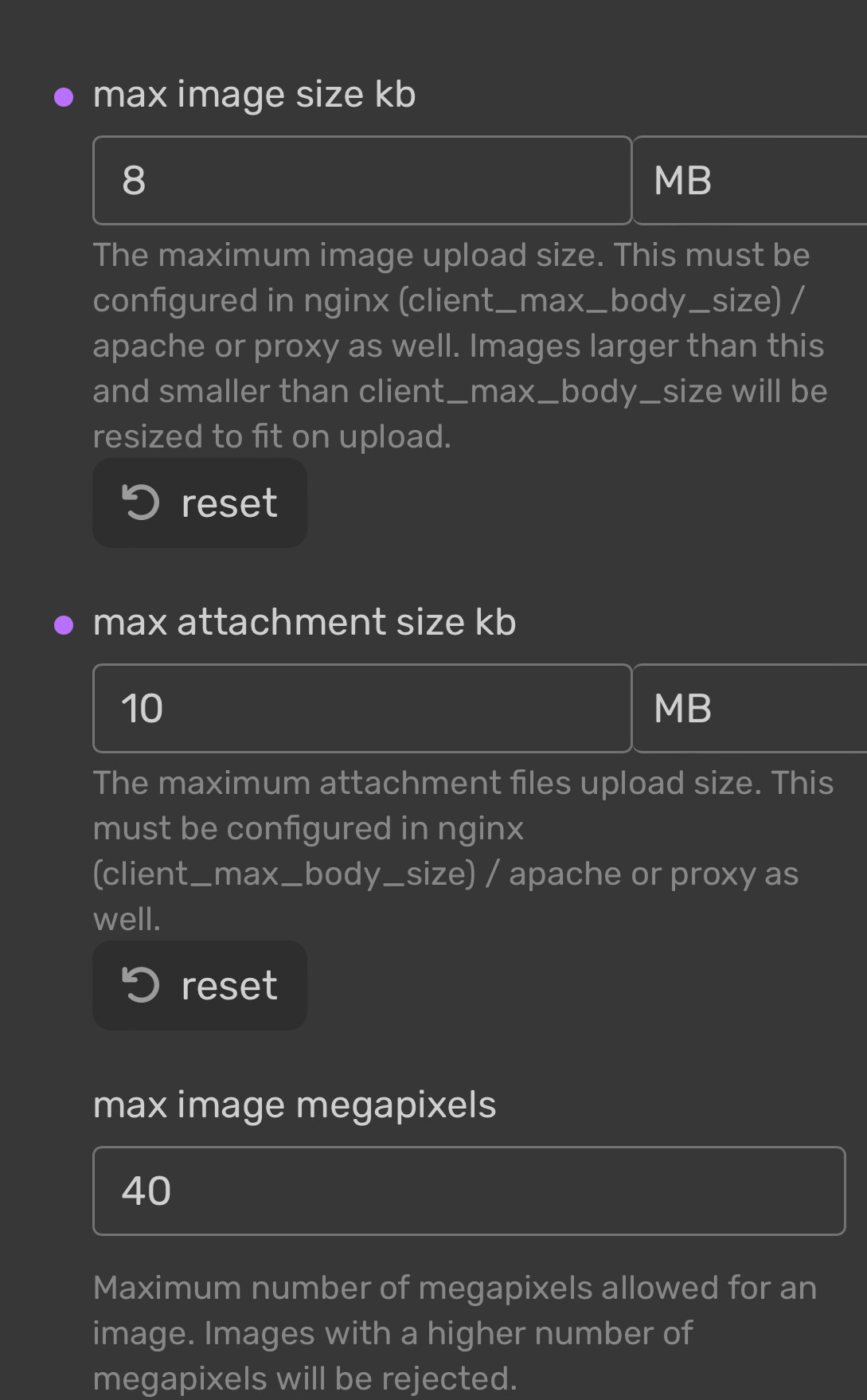Click the maximum image upload size description text
Image resolution: width=867 pixels, height=1400 pixels.
point(460,346)
